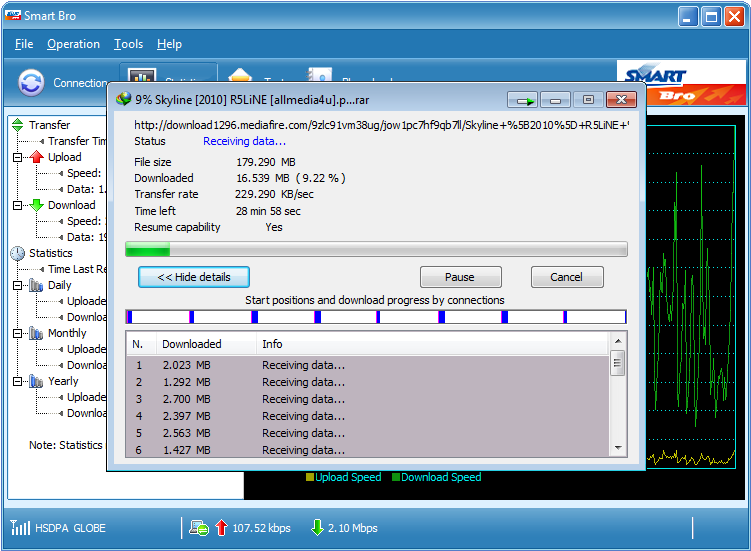This screenshot has width=751, height=551.
Task: Click the signal strength bars icon
Action: 20,527
